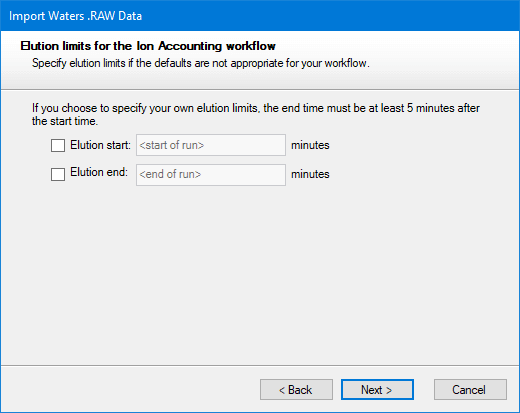The height and width of the screenshot is (413, 520).
Task: Focus the Elution start minutes field
Action: click(x=211, y=145)
